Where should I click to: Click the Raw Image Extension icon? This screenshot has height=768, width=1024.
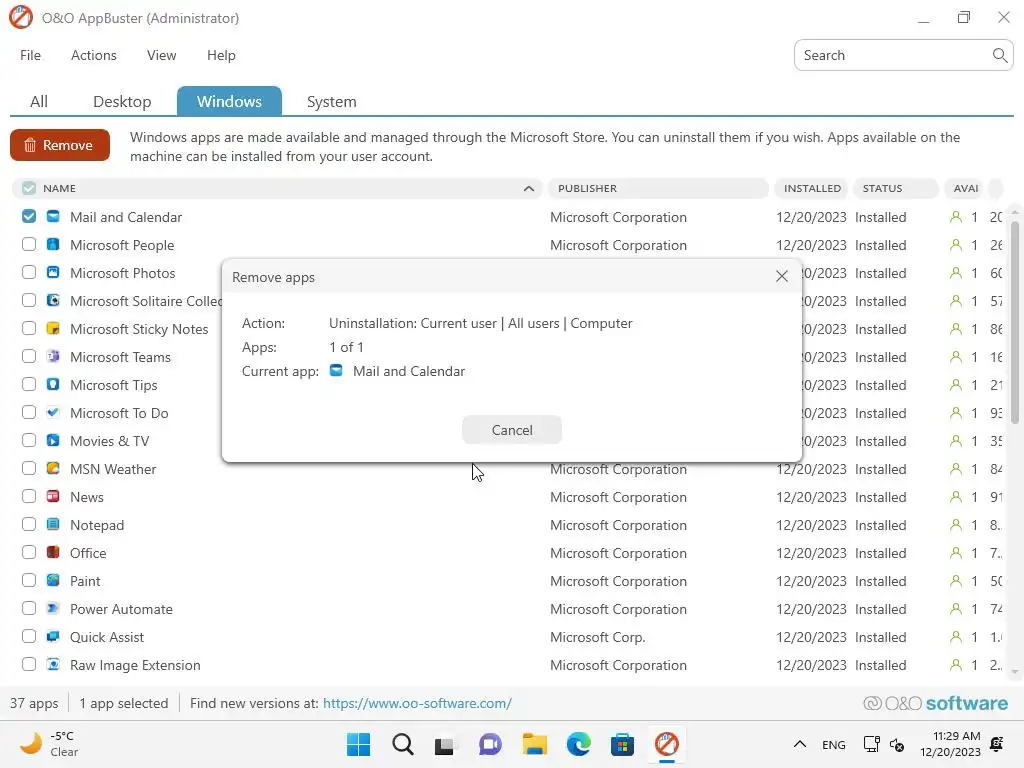pyautogui.click(x=53, y=665)
